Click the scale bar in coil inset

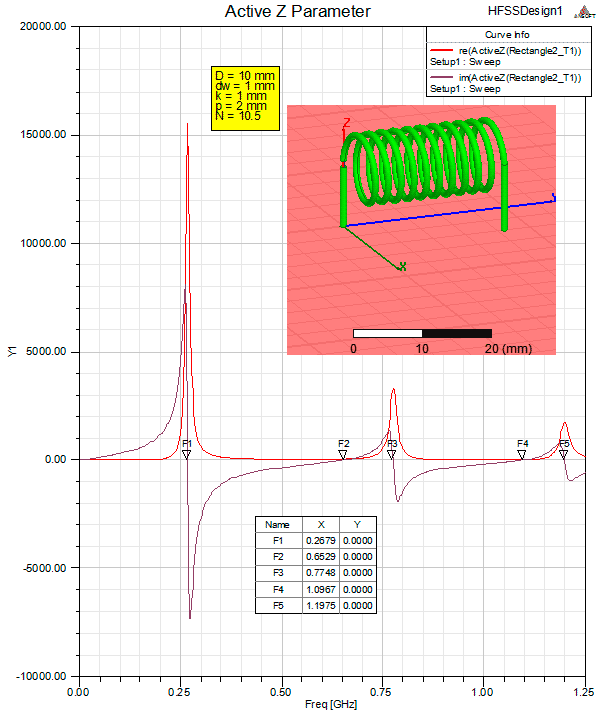coord(422,333)
